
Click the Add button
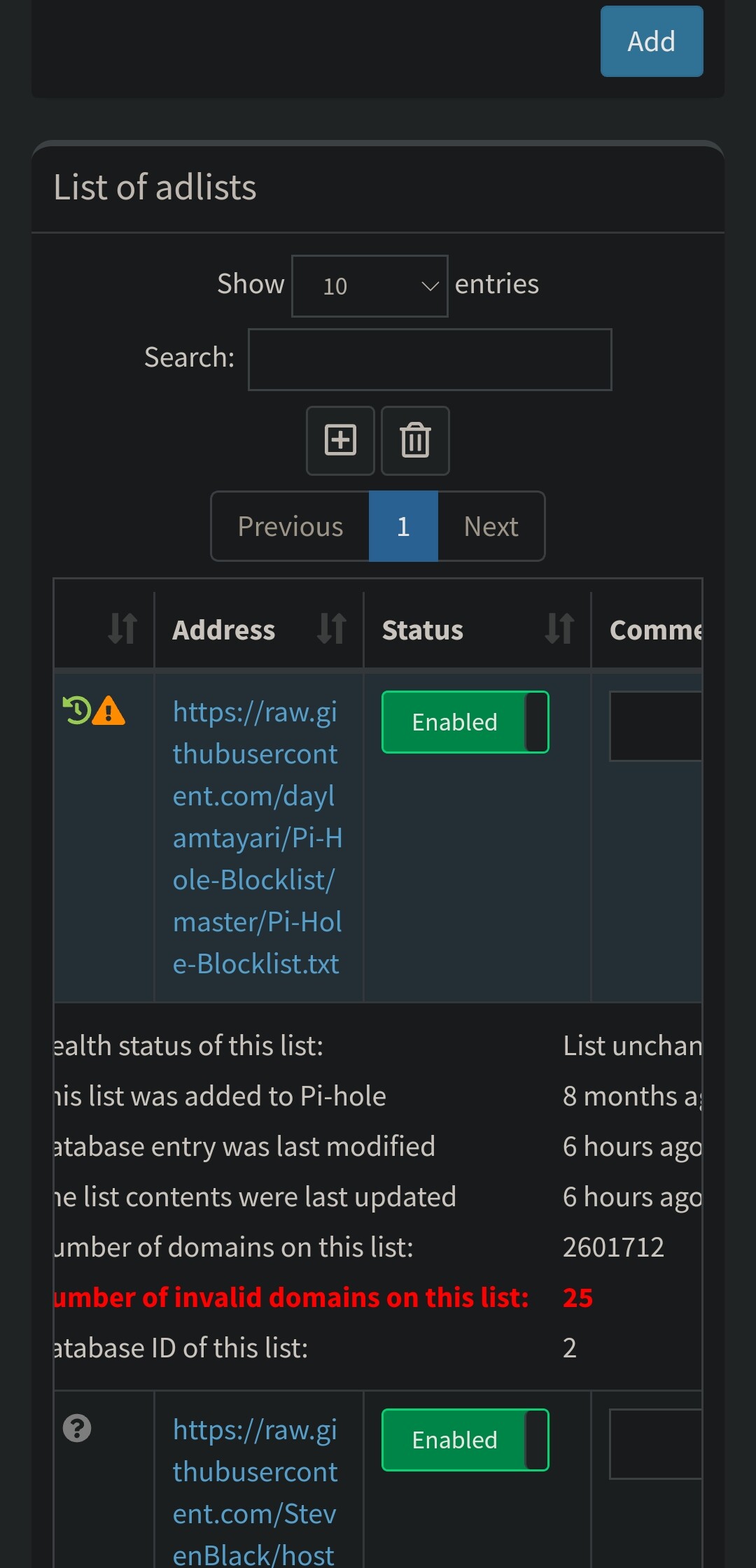[x=652, y=41]
